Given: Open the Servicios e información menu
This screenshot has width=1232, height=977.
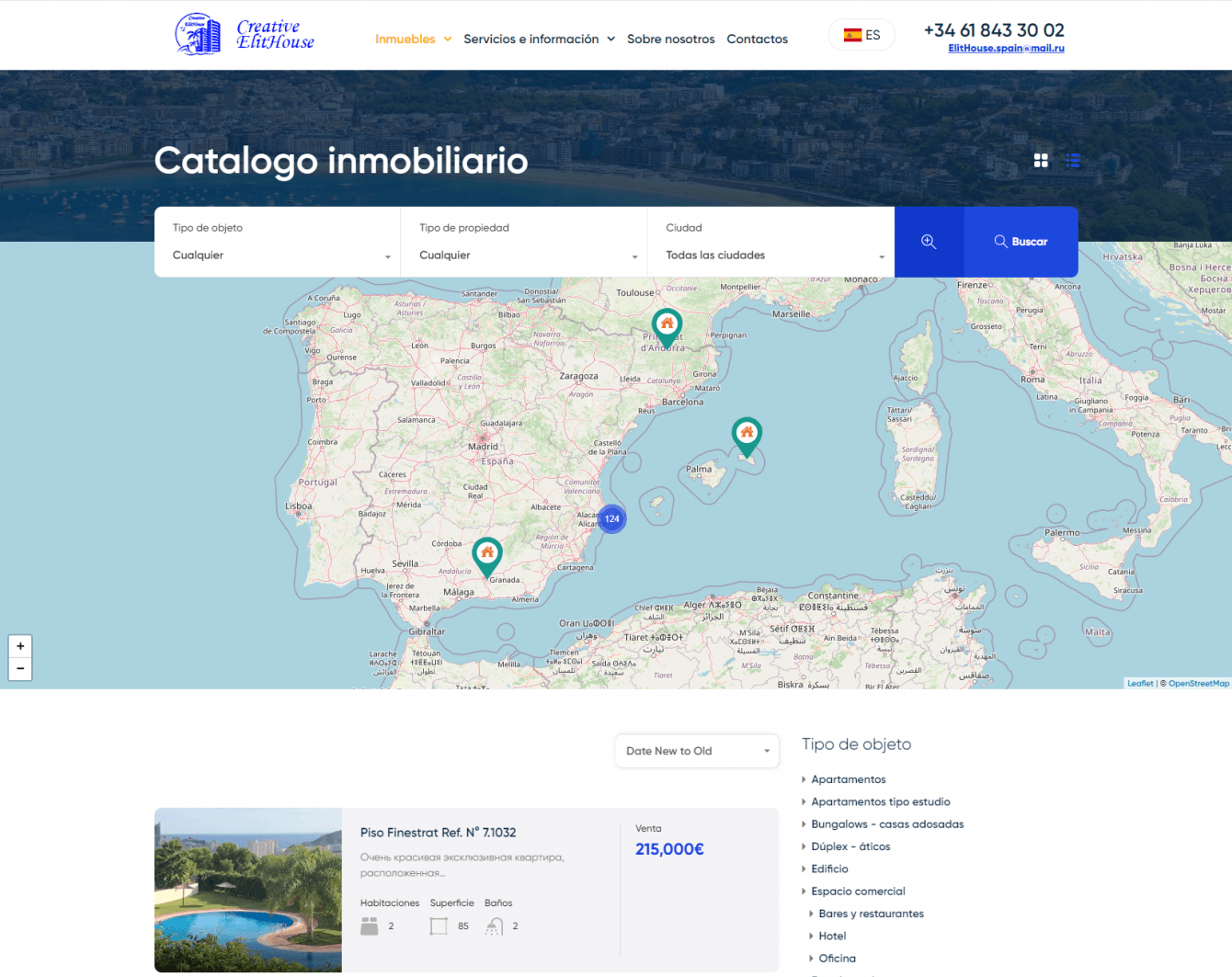Looking at the screenshot, I should coord(531,39).
